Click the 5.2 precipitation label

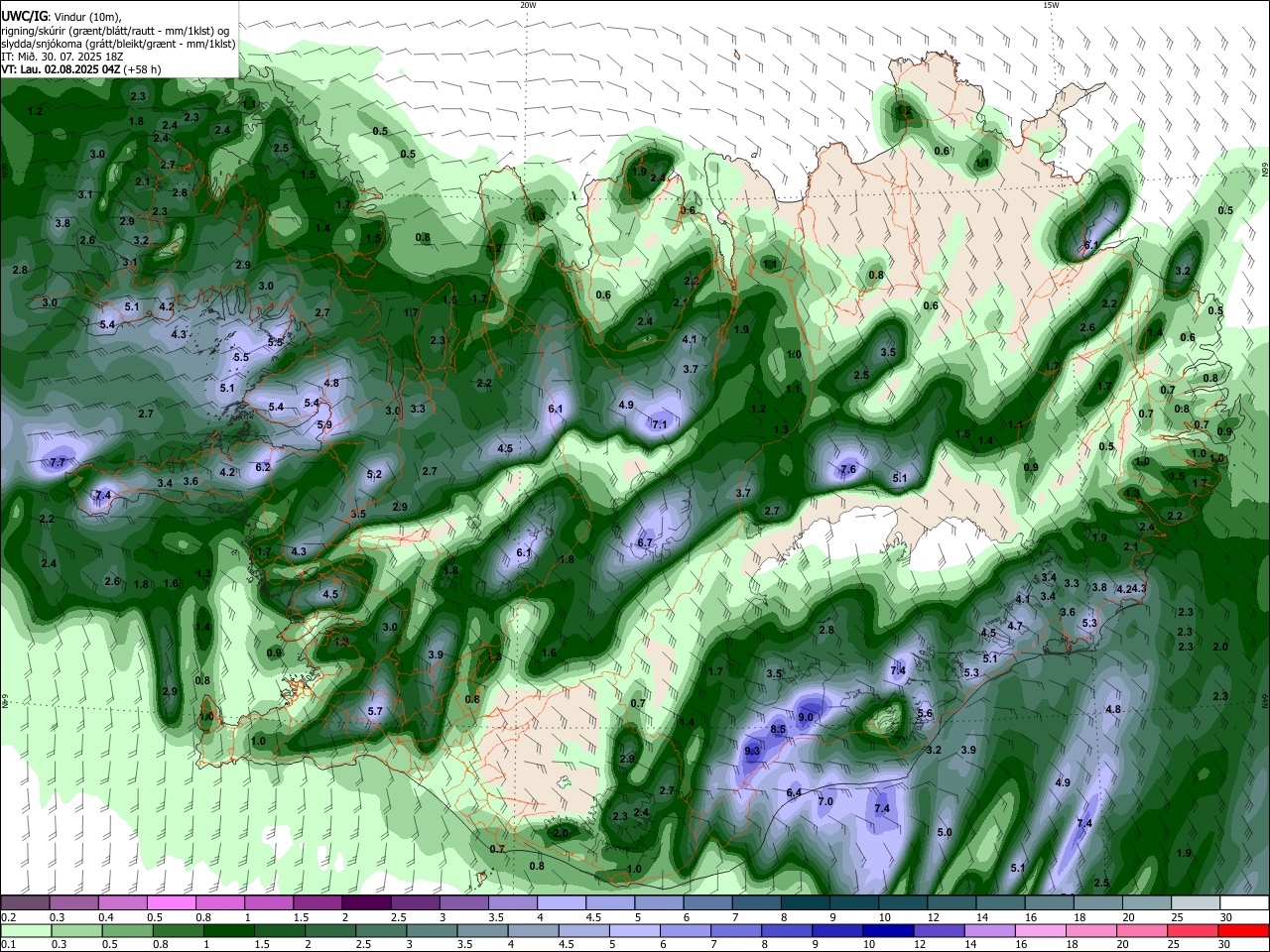pos(374,475)
